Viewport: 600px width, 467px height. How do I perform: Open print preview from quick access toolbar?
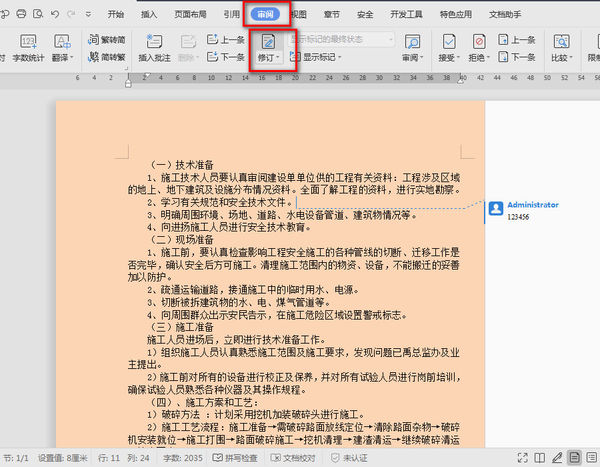point(38,14)
